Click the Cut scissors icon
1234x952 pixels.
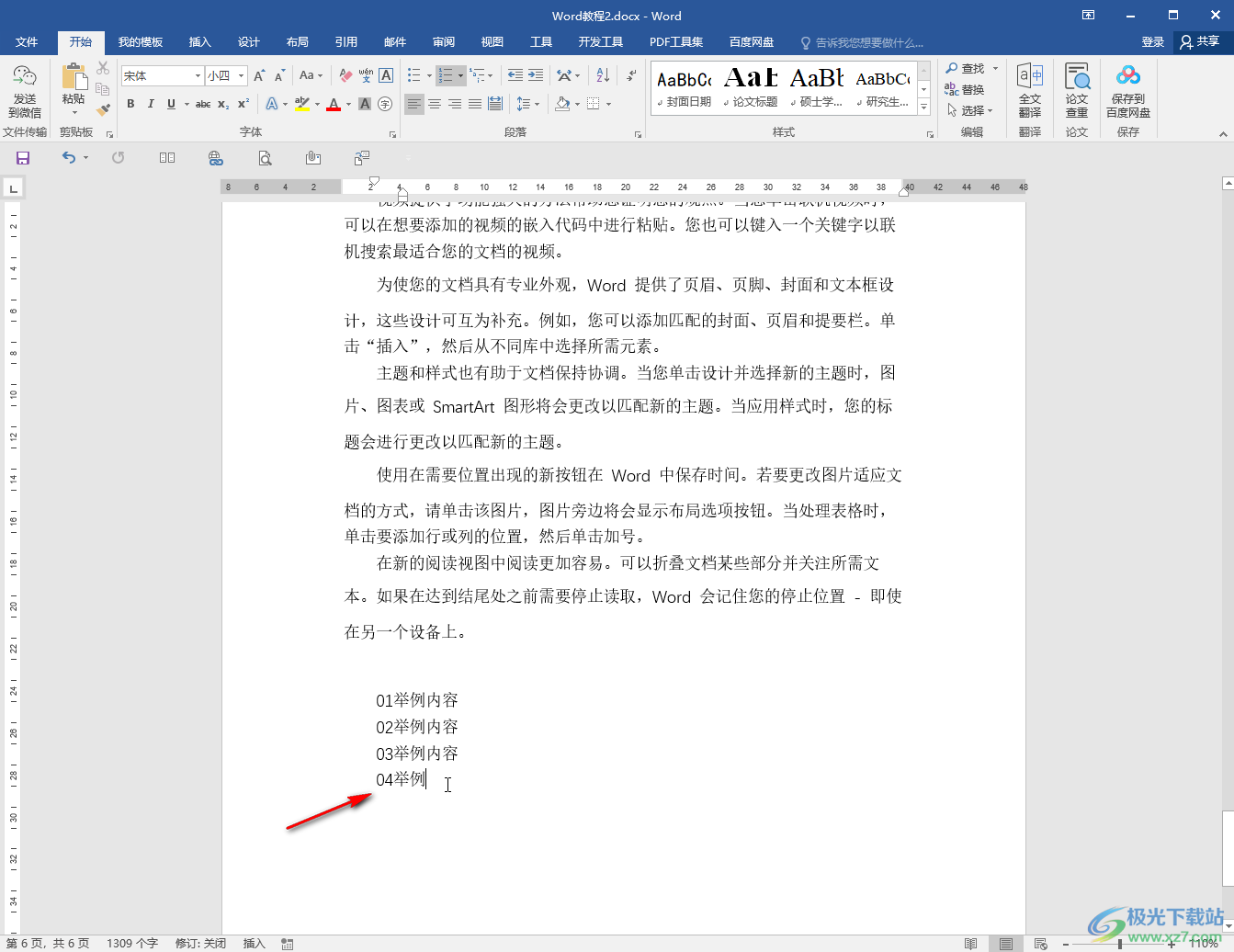(103, 69)
